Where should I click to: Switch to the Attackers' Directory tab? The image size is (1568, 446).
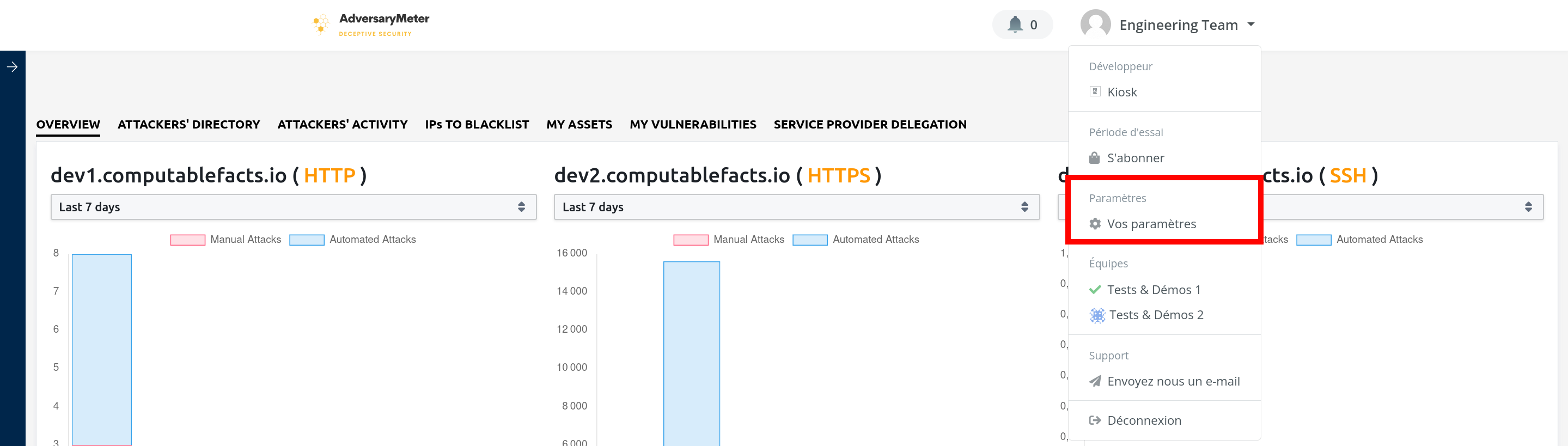pyautogui.click(x=188, y=125)
